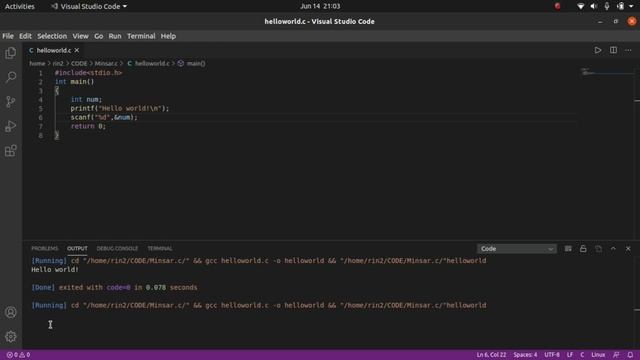Click the 'Hello world!' output line
Image resolution: width=640 pixels, height=360 pixels.
click(x=55, y=270)
